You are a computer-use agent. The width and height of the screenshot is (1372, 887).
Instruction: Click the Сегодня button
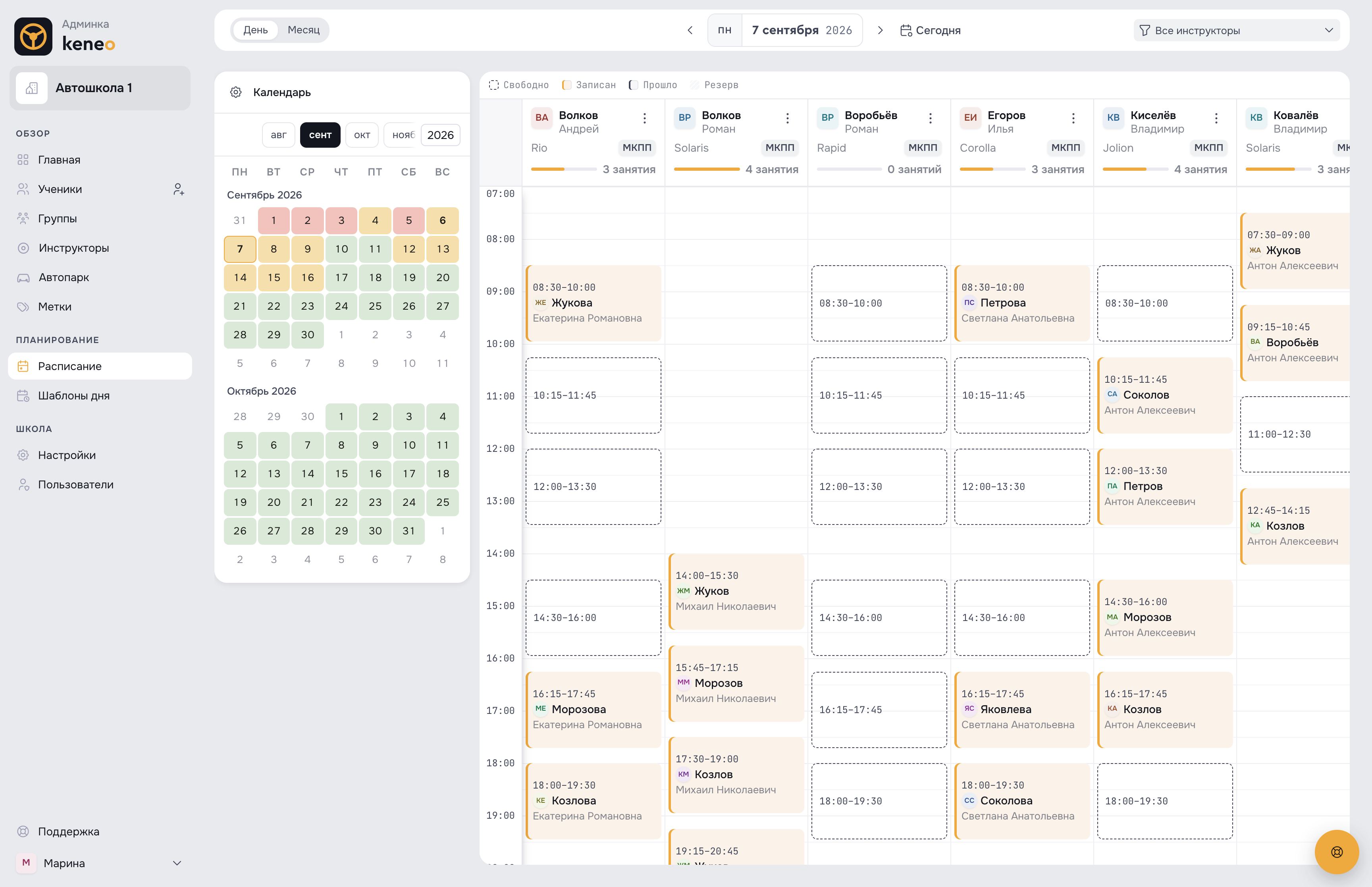click(x=930, y=30)
